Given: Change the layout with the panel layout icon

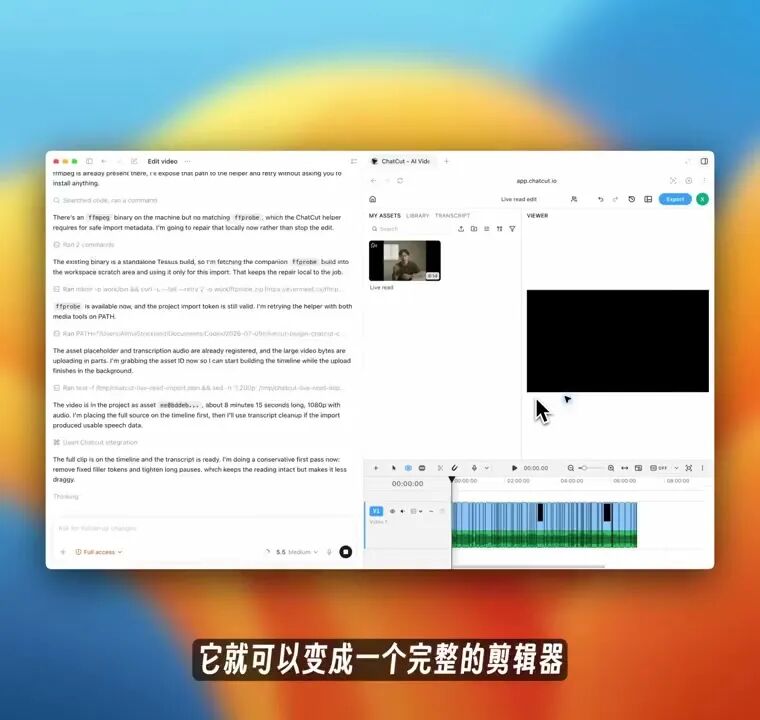Looking at the screenshot, I should (648, 199).
